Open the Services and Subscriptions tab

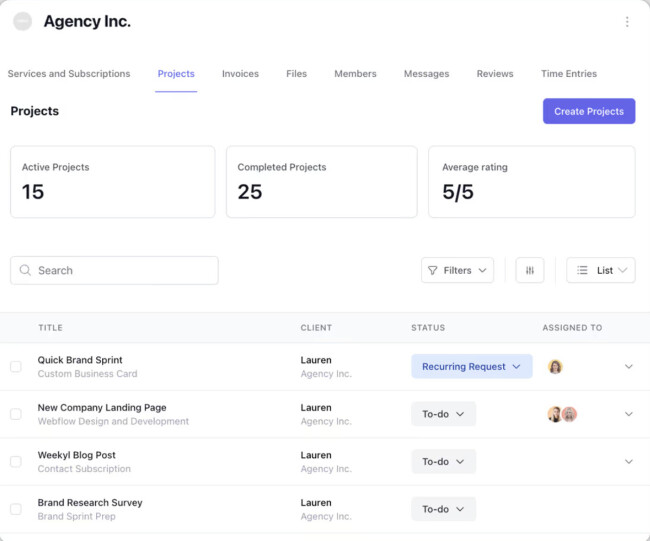tap(69, 74)
